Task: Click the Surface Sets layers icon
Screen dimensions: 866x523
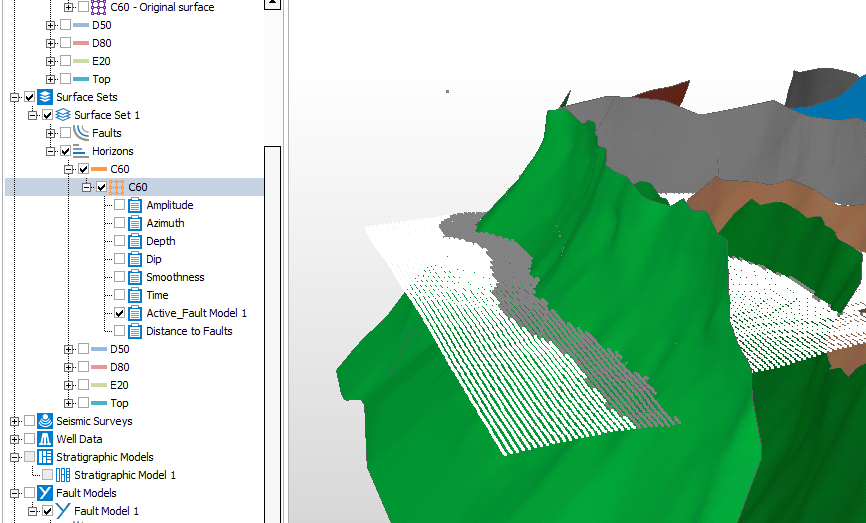Action: coord(45,97)
